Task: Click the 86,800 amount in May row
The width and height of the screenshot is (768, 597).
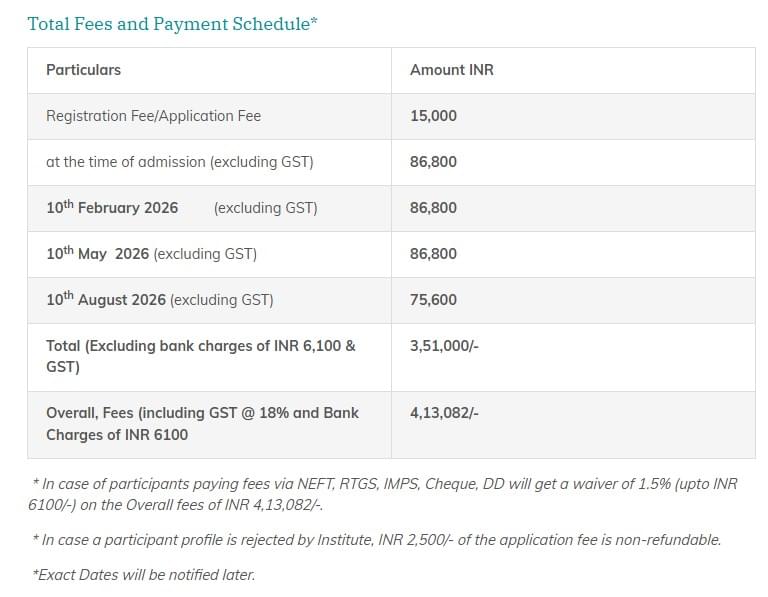Action: click(433, 254)
